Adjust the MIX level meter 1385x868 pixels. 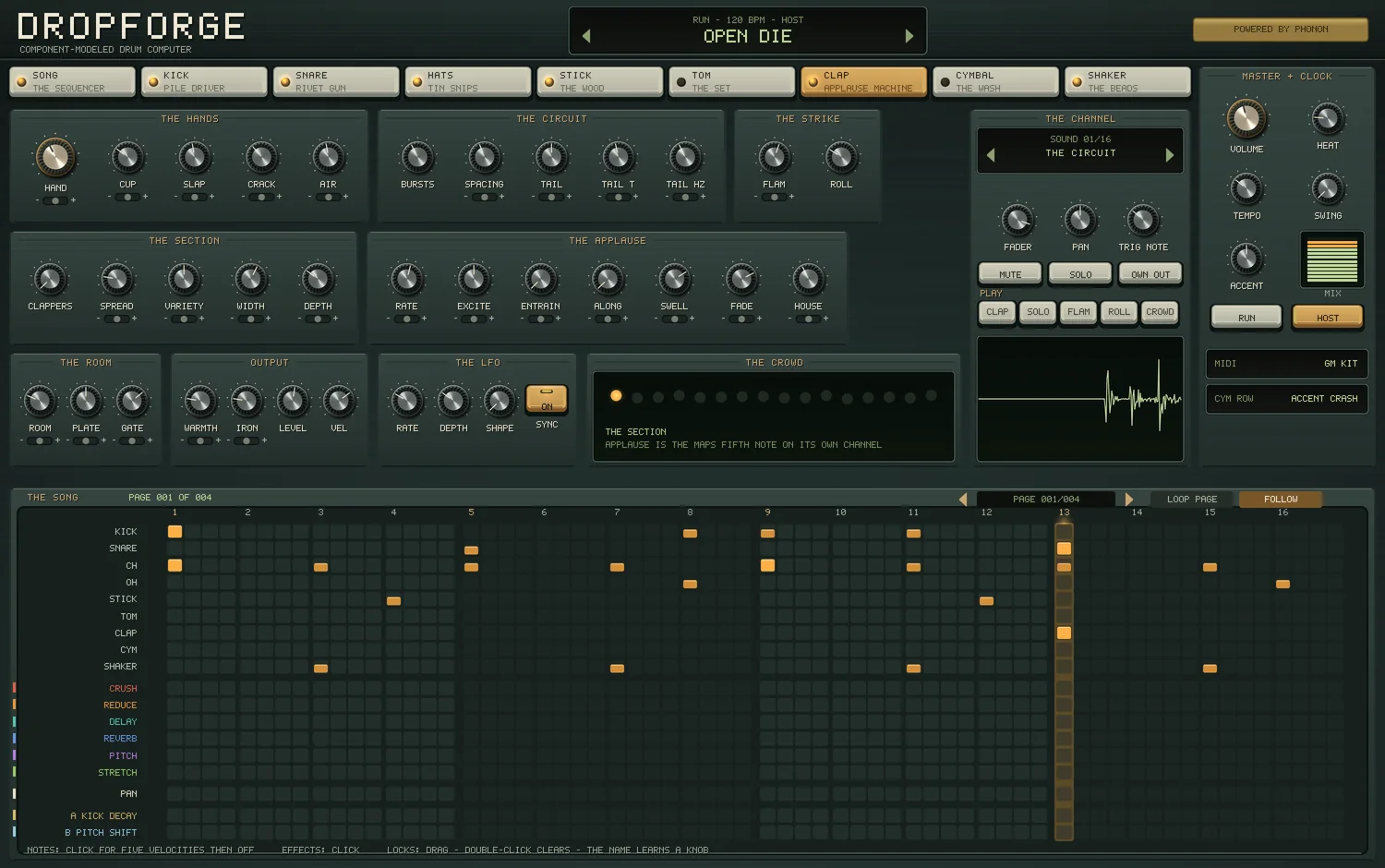tap(1332, 260)
